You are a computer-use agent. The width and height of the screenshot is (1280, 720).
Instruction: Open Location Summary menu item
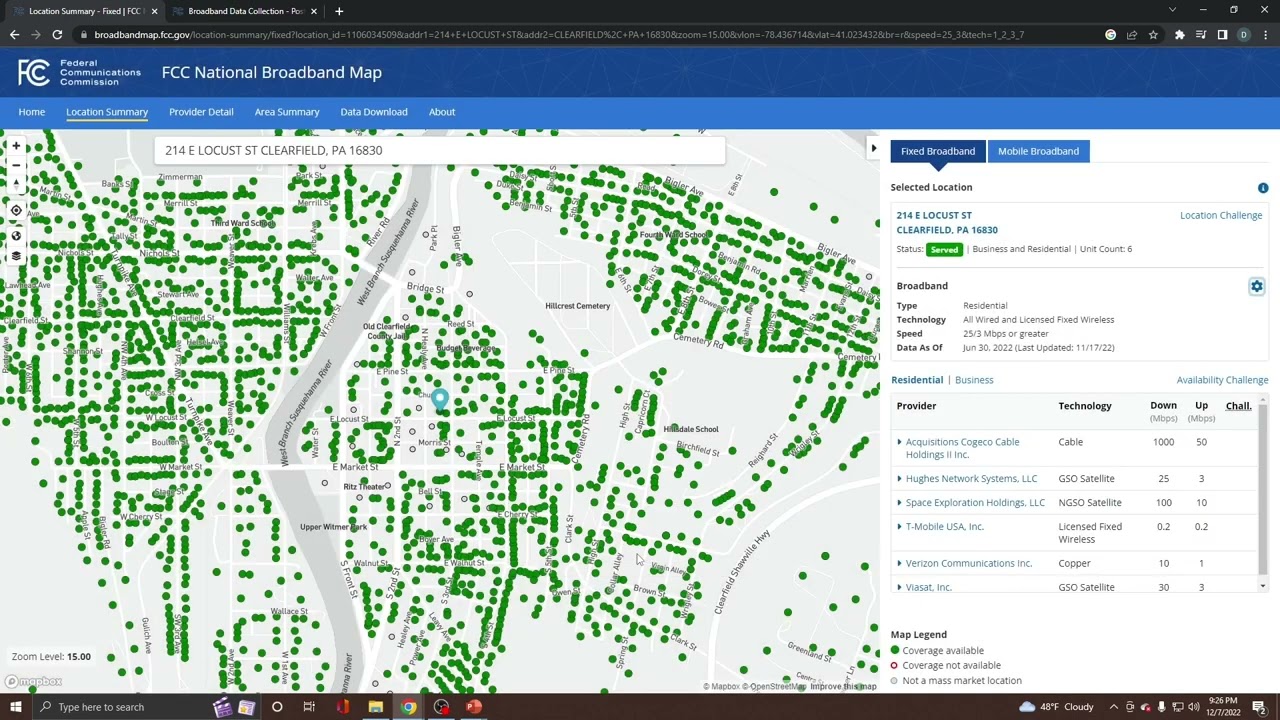(x=107, y=112)
